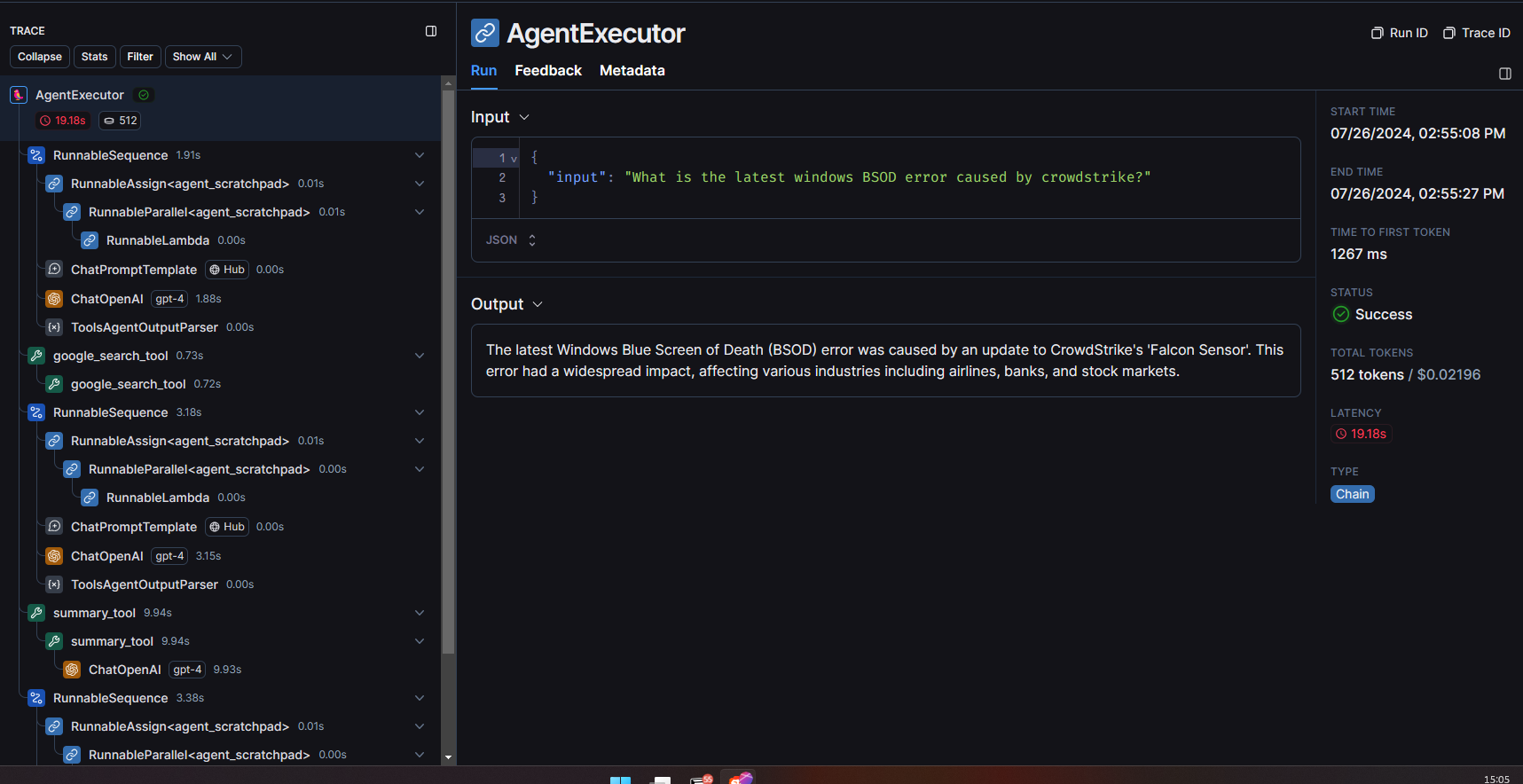Click the Success status check icon
This screenshot has height=784, width=1523.
(1341, 314)
